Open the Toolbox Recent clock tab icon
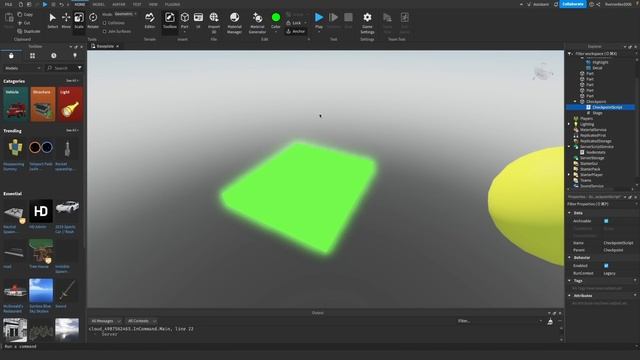The height and width of the screenshot is (360, 640). (x=53, y=56)
